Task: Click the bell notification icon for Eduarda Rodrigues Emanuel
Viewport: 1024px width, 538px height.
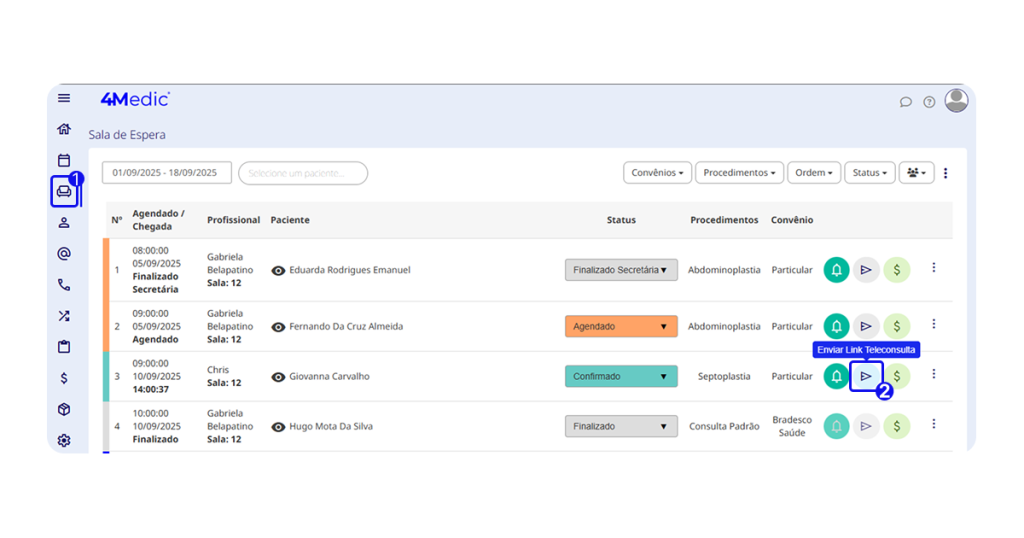Action: [836, 270]
